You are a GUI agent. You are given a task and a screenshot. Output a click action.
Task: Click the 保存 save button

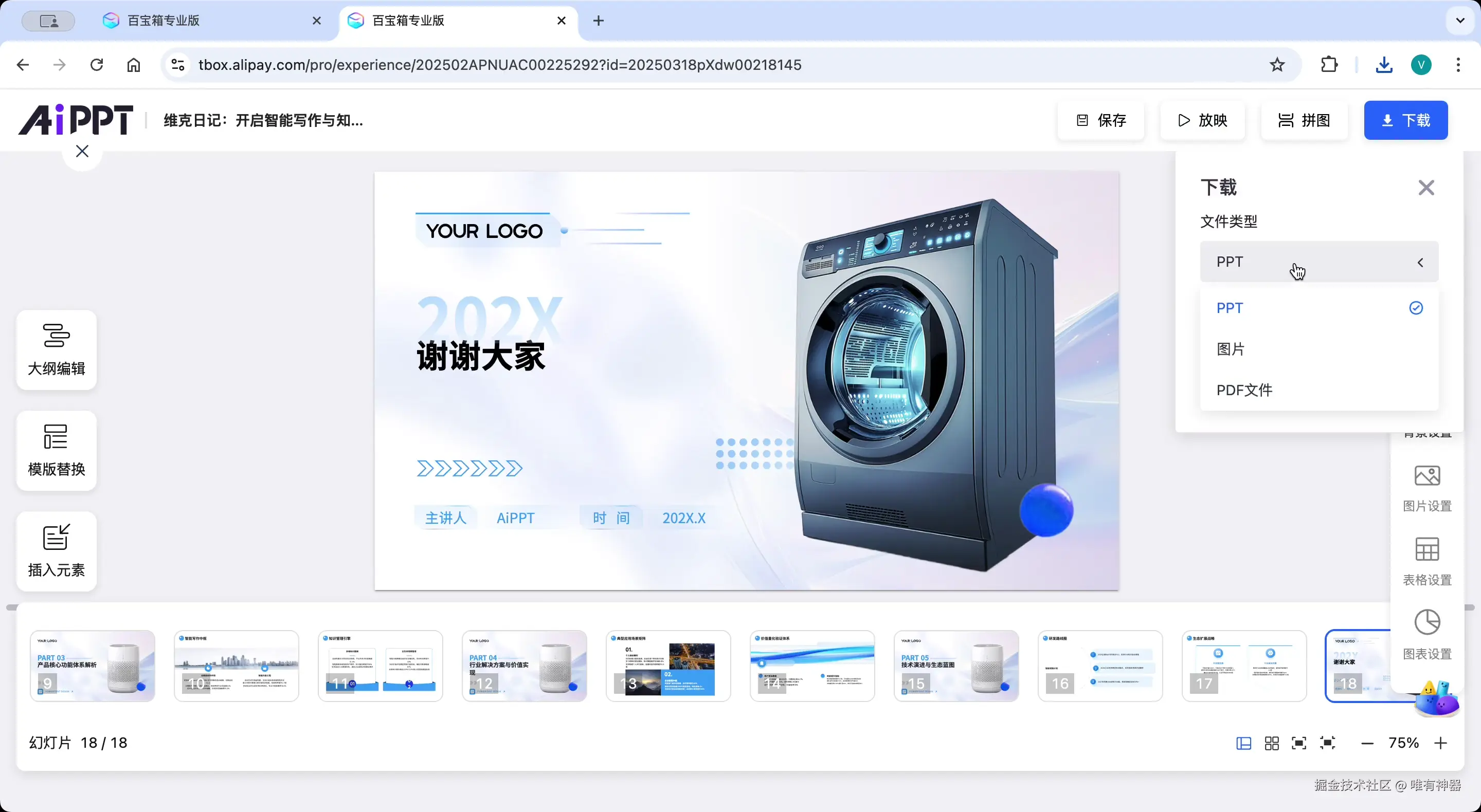[1101, 120]
